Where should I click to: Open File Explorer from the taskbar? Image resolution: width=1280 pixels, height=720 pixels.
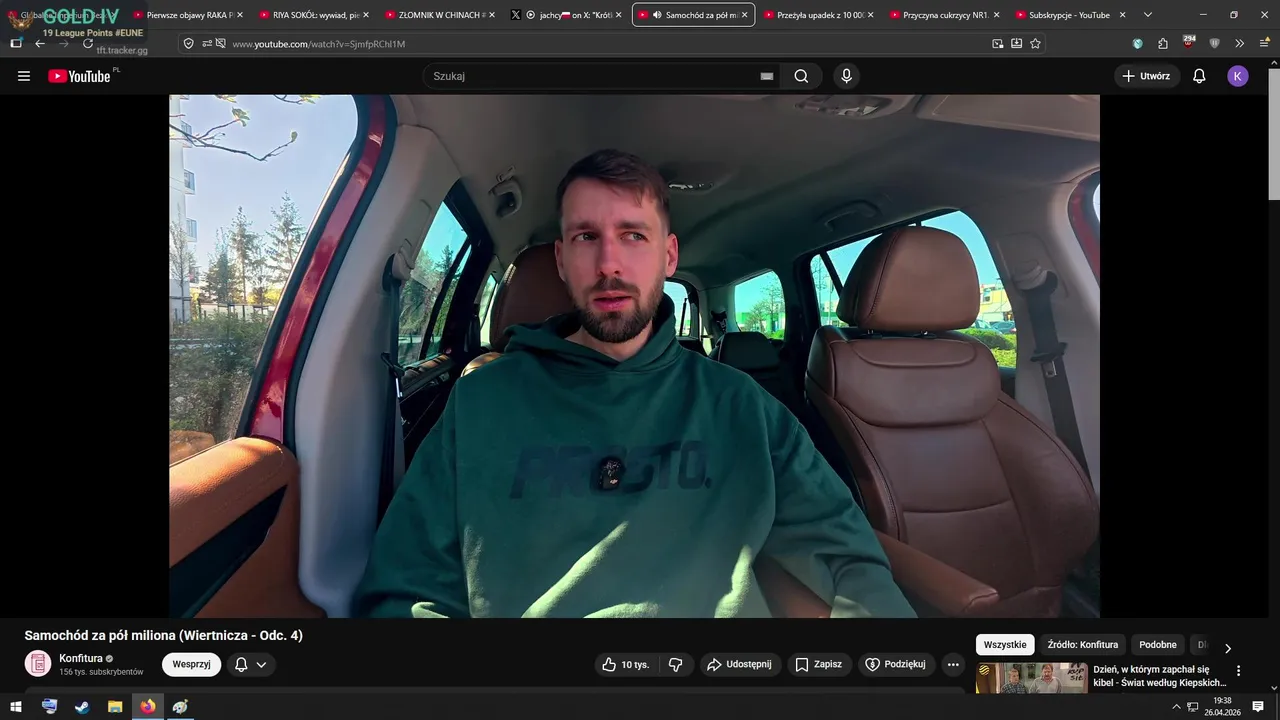tap(115, 706)
